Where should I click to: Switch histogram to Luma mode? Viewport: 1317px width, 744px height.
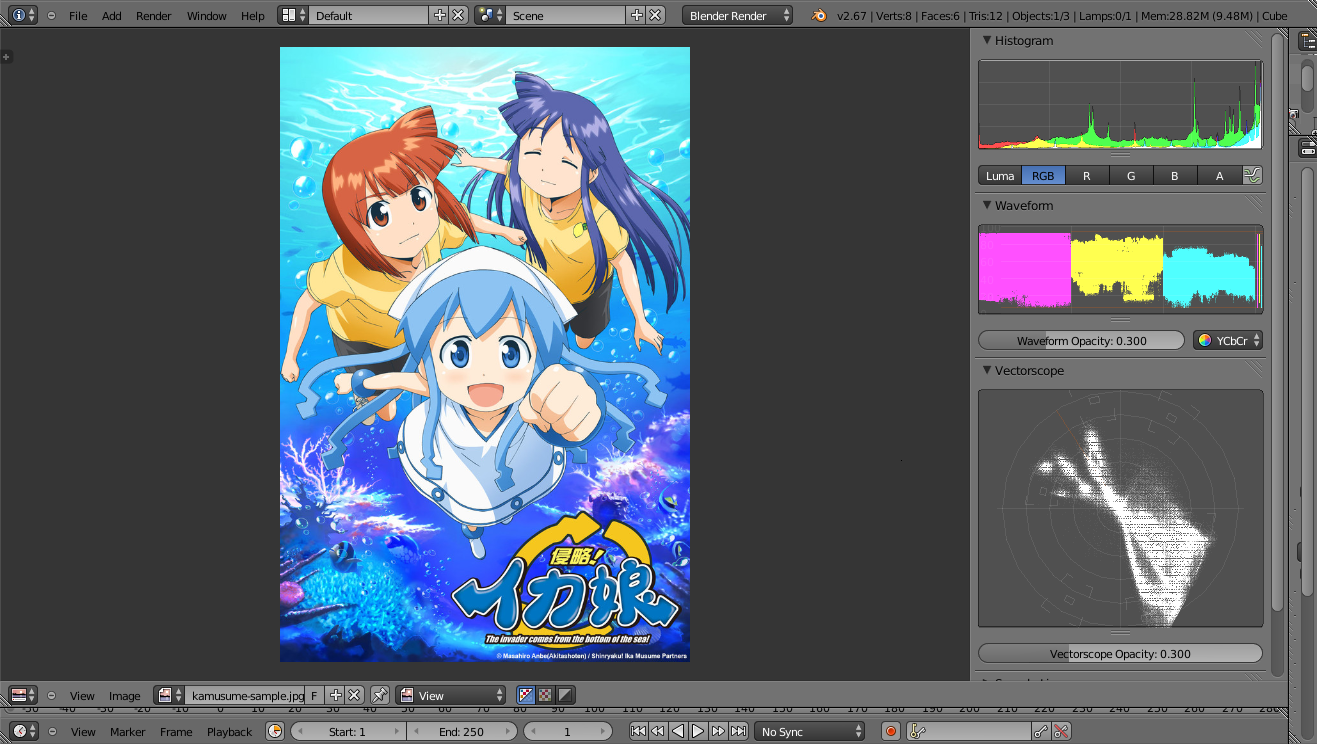pyautogui.click(x=1000, y=175)
